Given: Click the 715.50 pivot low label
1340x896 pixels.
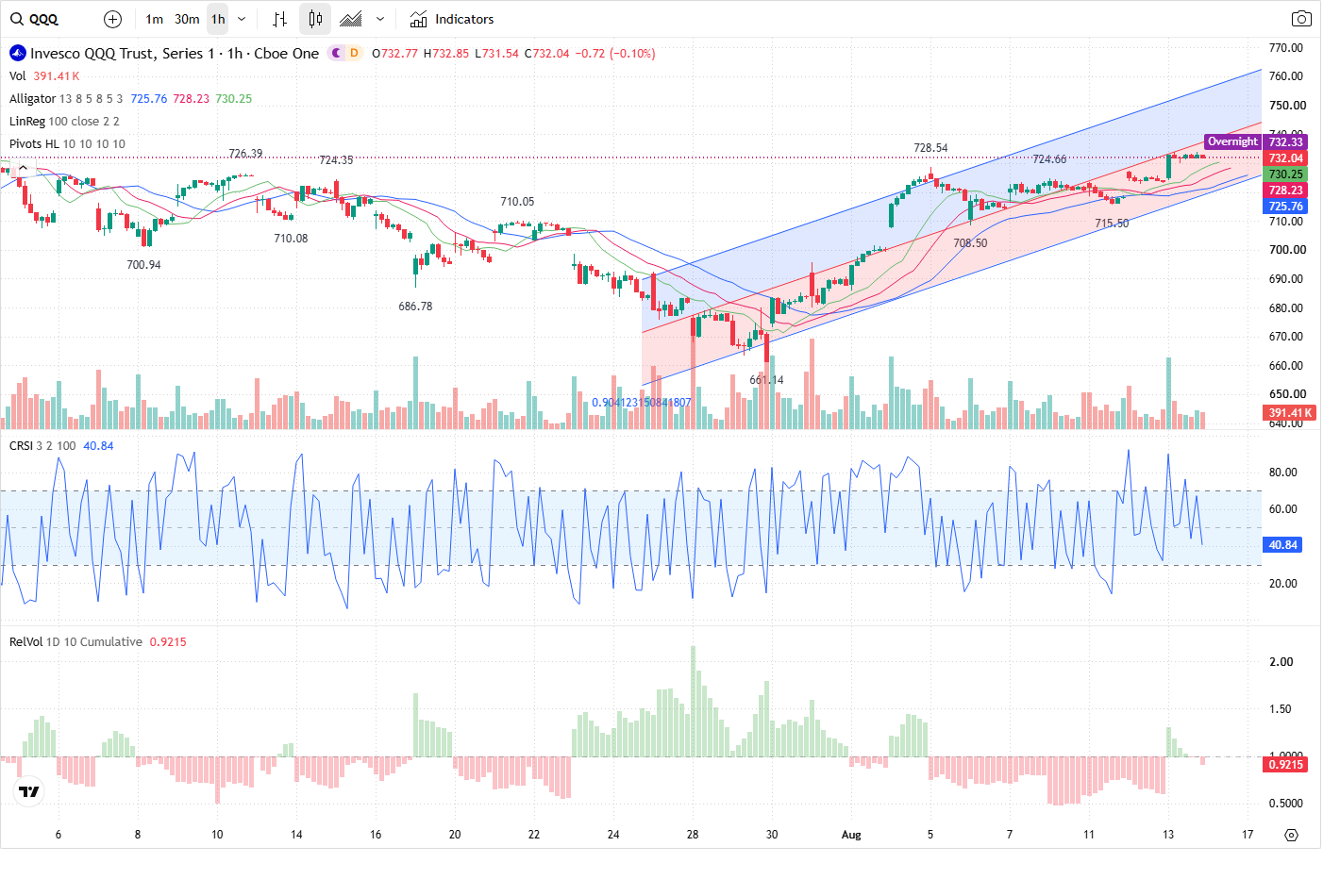Looking at the screenshot, I should (1112, 224).
